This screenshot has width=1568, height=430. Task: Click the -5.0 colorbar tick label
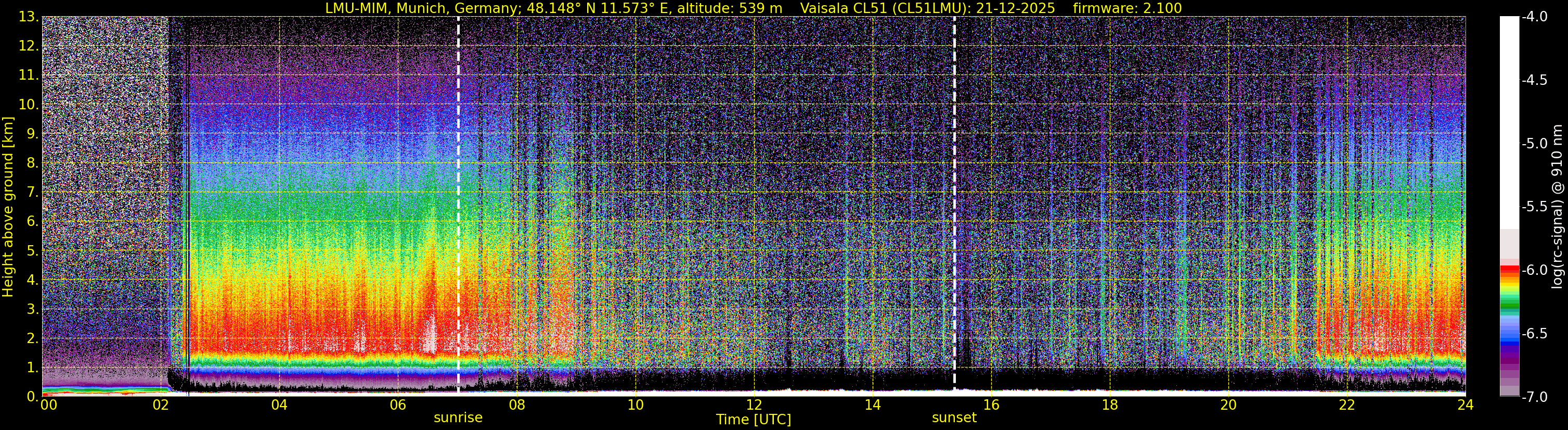(x=1533, y=144)
